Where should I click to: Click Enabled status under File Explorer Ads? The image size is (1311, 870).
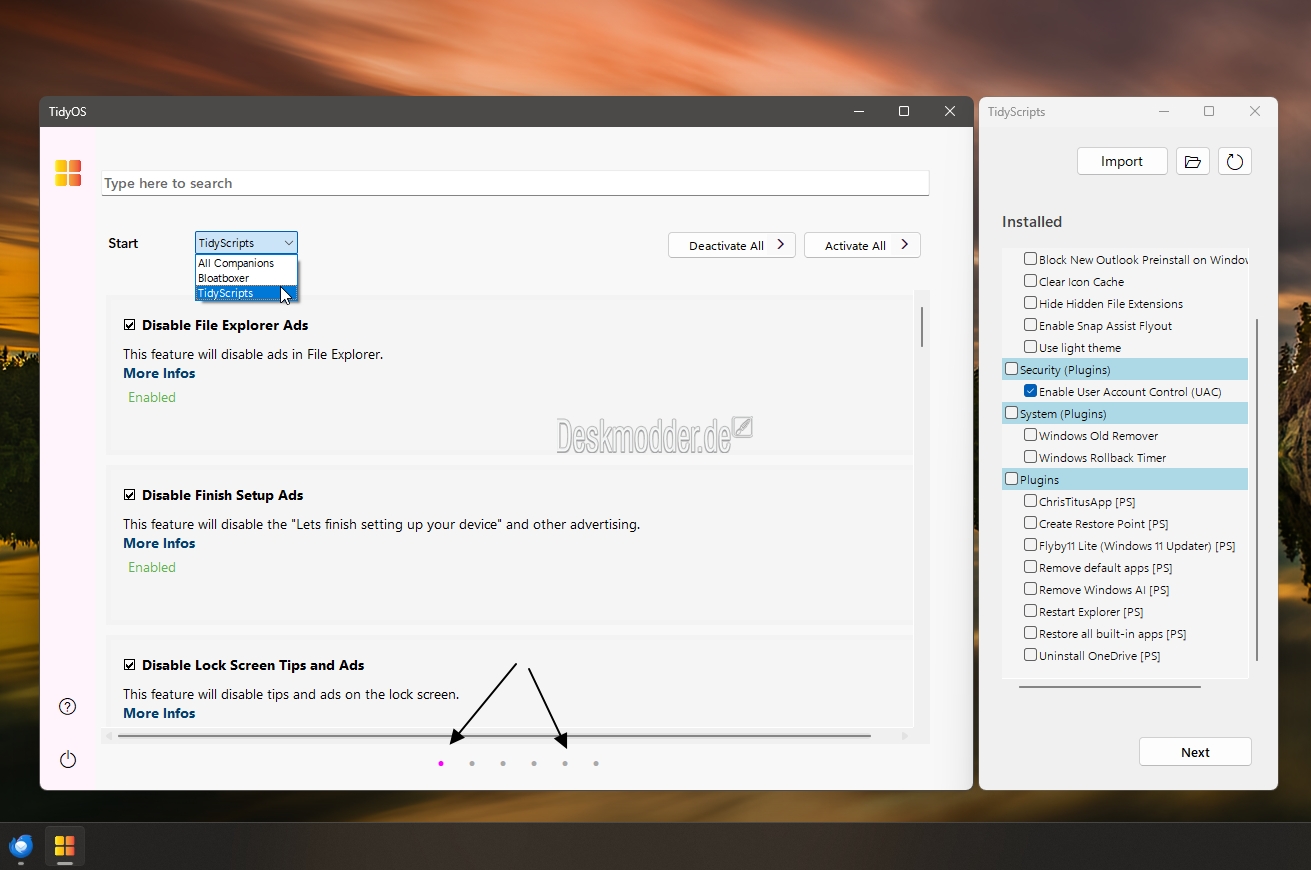click(x=152, y=397)
